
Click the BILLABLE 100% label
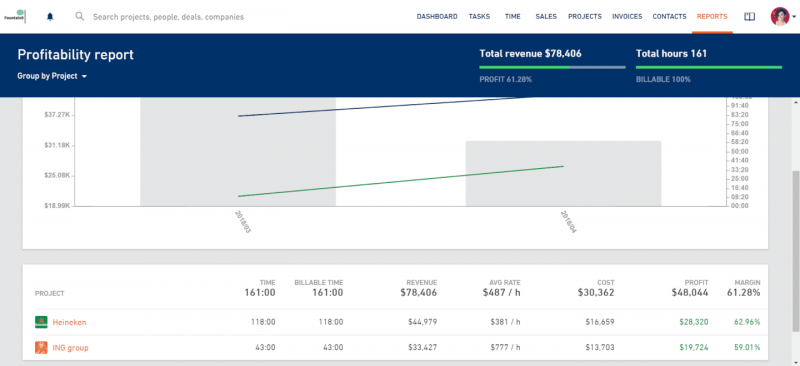pos(663,80)
